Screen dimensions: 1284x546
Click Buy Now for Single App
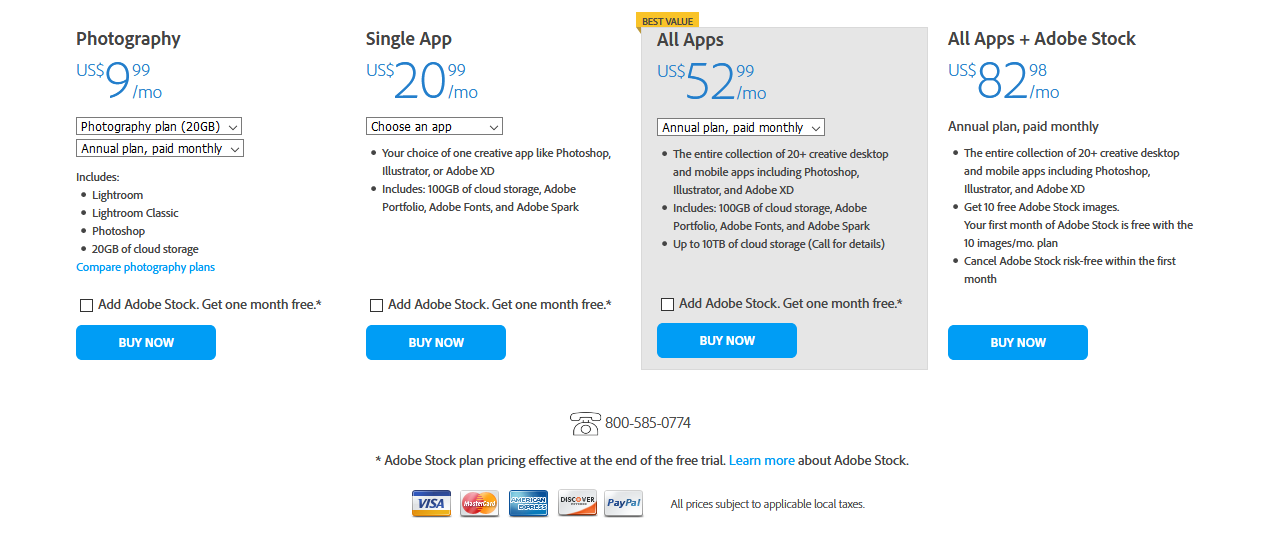tap(436, 343)
